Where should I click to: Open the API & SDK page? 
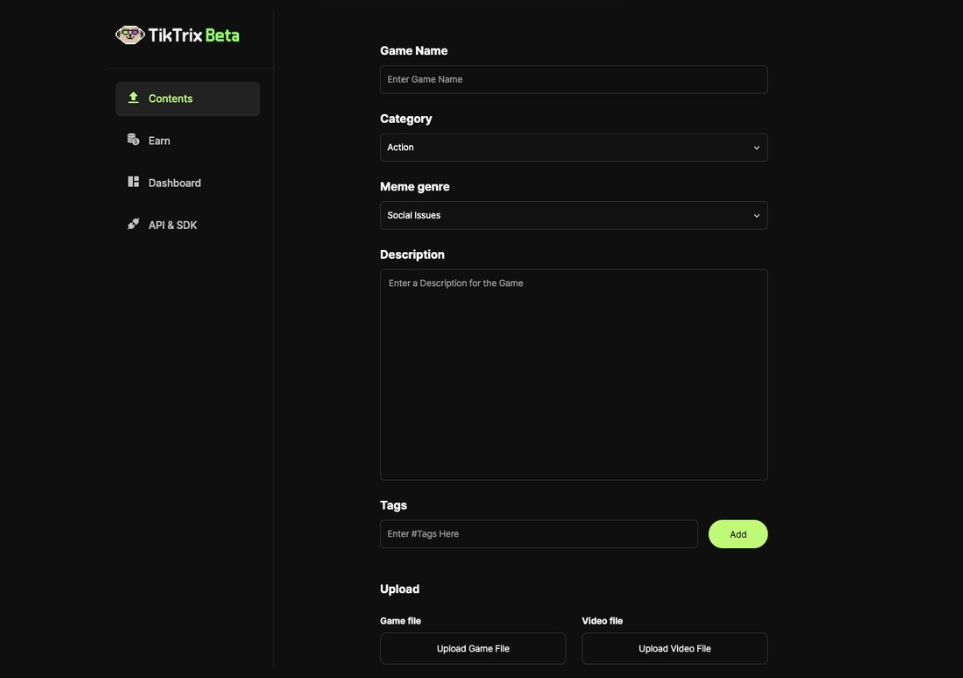(x=172, y=225)
